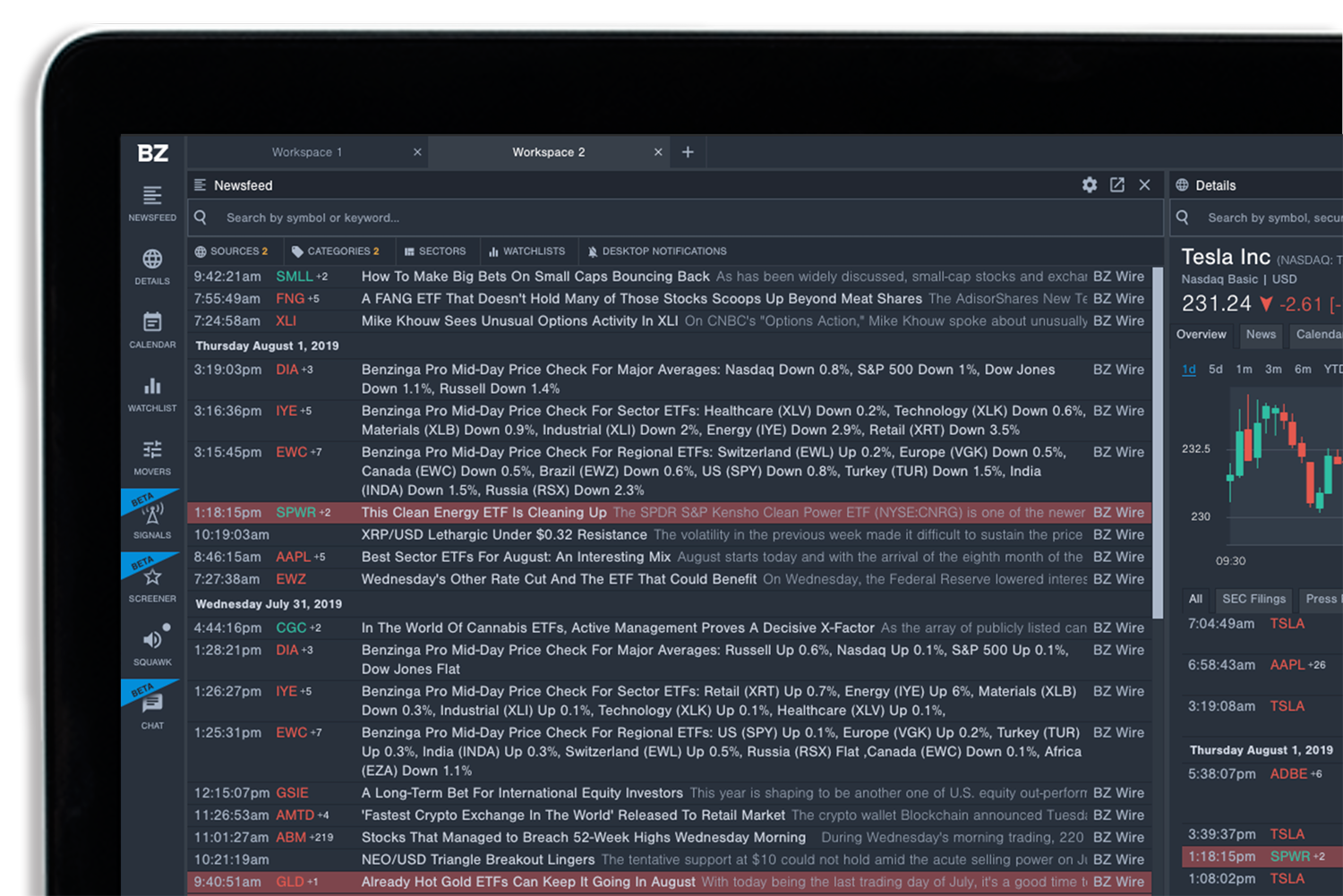Viewport: 1343px width, 896px height.
Task: Click the XLI ticker link
Action: [x=287, y=321]
